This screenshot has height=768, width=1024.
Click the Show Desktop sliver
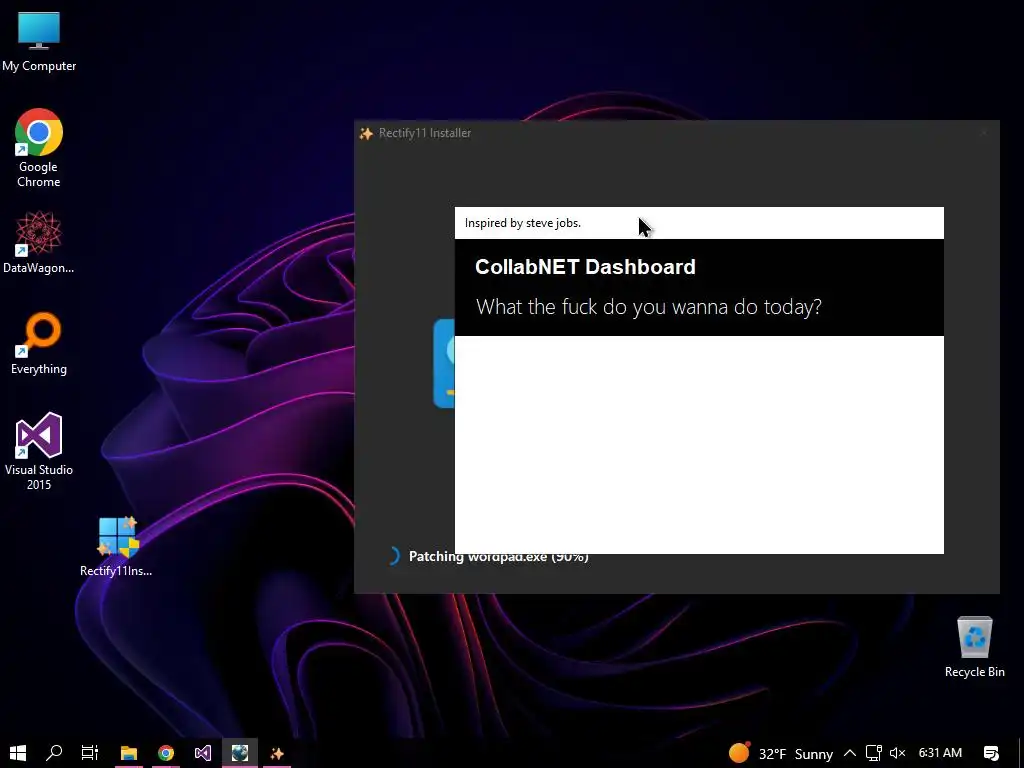(1020, 753)
